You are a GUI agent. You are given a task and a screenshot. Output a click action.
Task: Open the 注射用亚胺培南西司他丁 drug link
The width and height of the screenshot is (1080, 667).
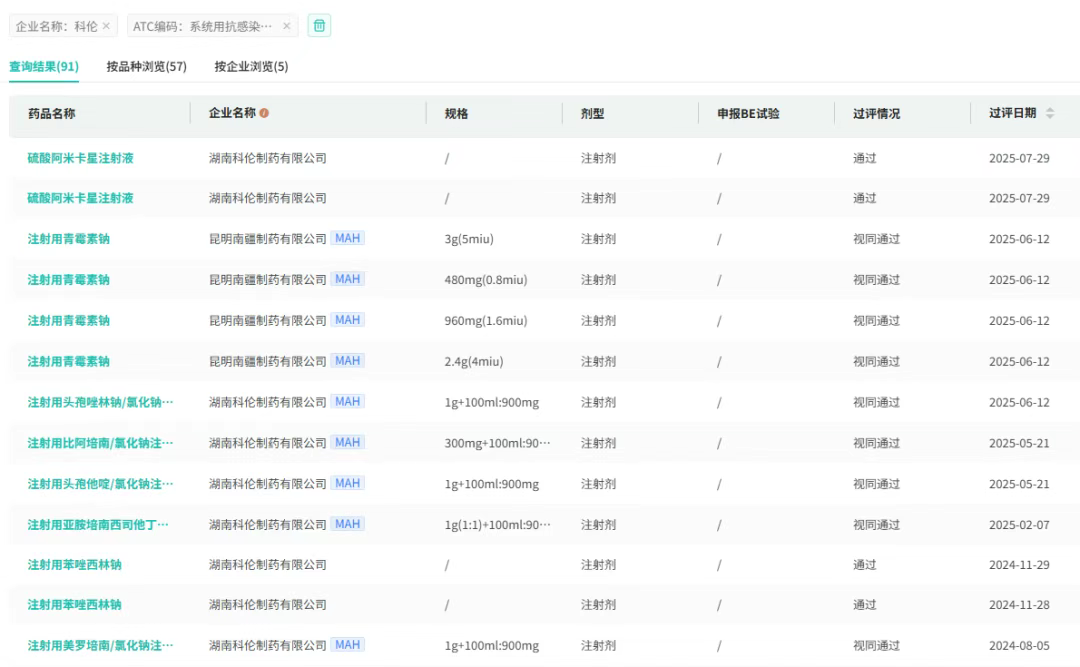[98, 525]
